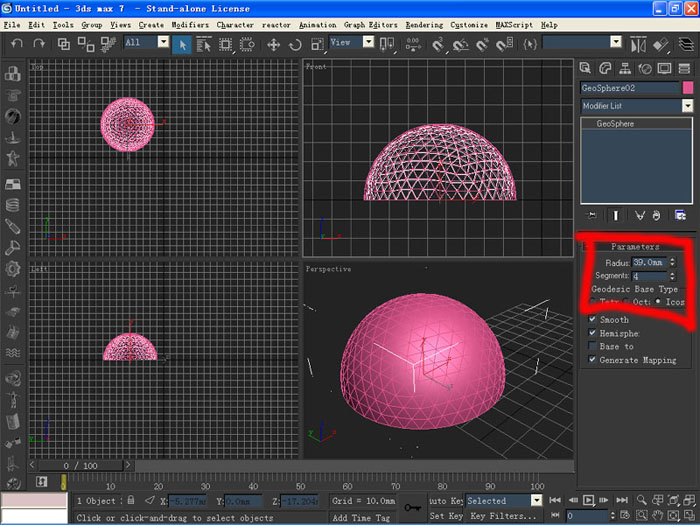
Task: Open the Utilities command panel tab
Action: (684, 68)
